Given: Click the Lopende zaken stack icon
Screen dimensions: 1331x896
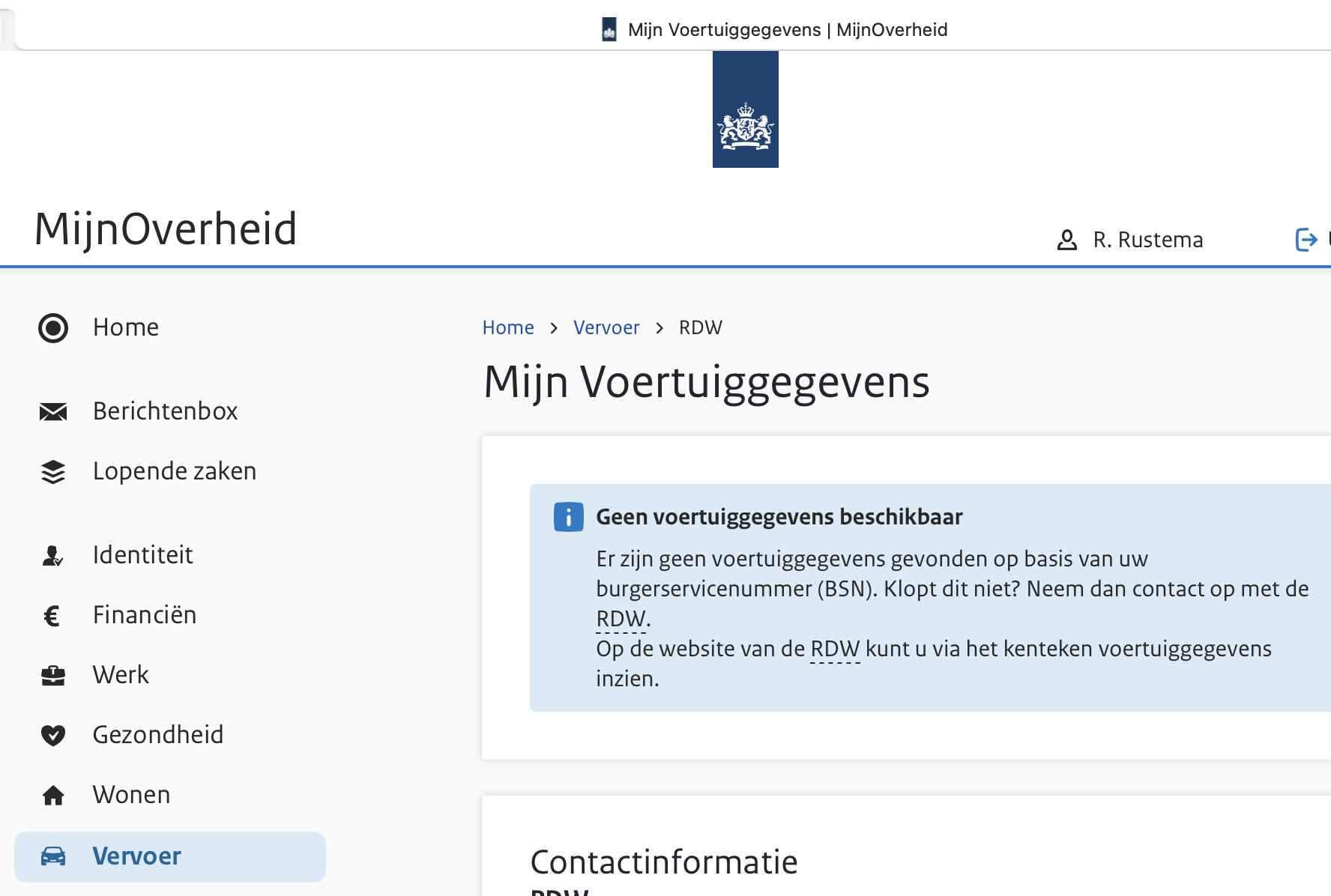Looking at the screenshot, I should click(x=53, y=472).
